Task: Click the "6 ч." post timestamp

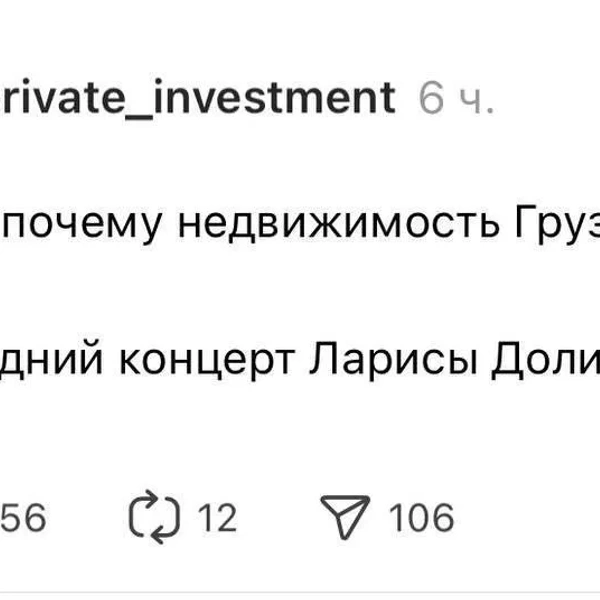Action: (456, 98)
